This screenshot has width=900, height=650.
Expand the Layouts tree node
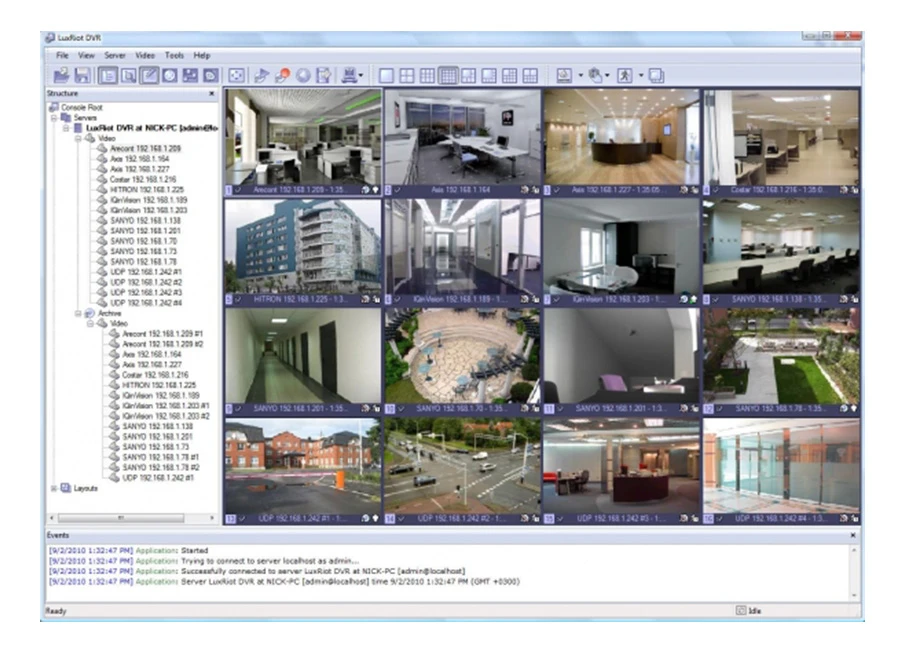click(54, 488)
